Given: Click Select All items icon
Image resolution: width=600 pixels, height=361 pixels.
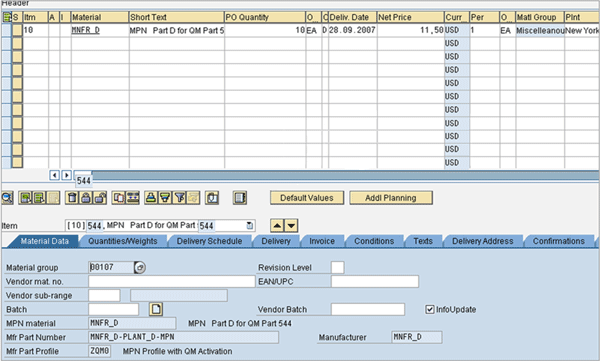Looking at the screenshot, I should (26, 198).
